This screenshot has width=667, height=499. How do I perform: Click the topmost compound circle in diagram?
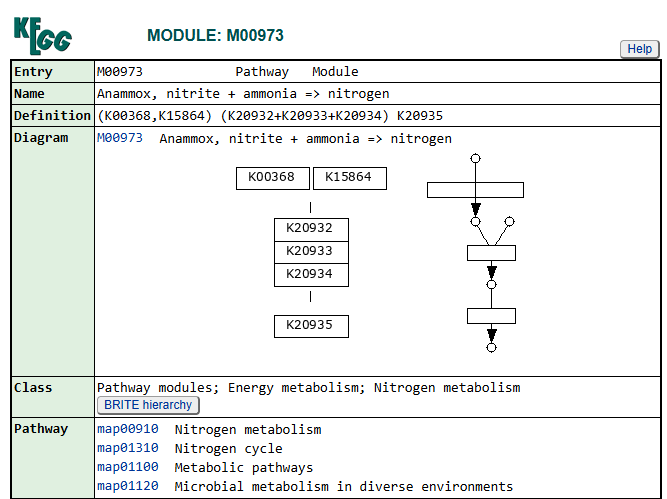coord(476,158)
